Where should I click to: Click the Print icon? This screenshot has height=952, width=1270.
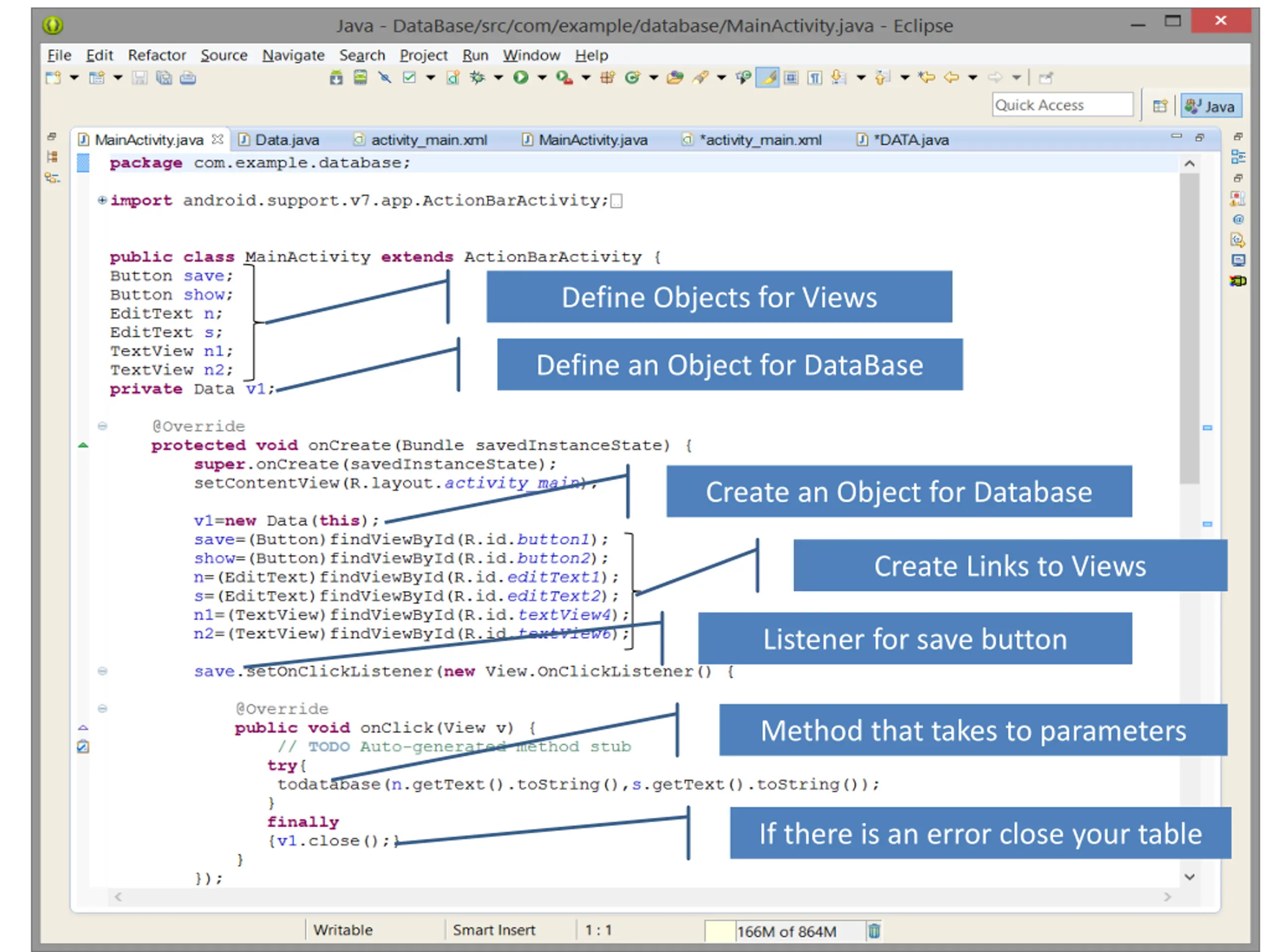tap(188, 77)
